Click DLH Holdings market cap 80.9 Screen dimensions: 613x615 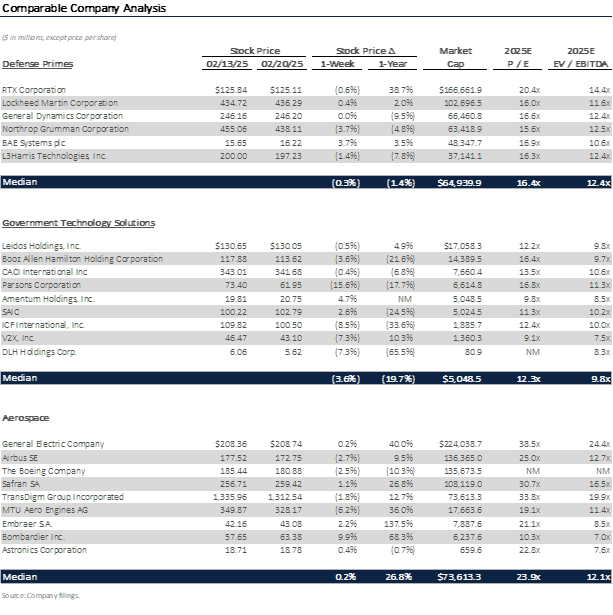tap(473, 352)
